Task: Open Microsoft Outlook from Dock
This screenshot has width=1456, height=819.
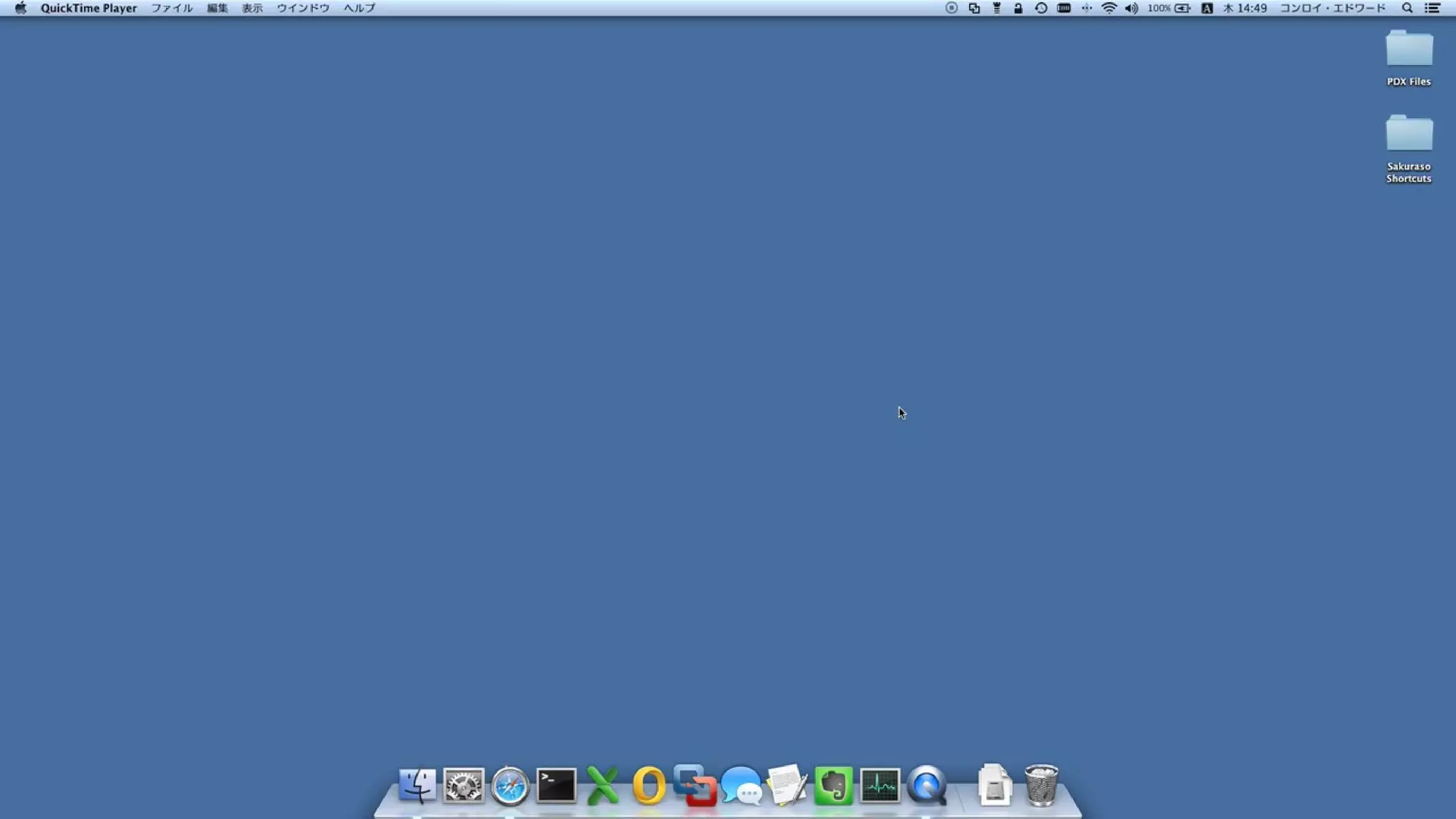Action: pos(648,786)
